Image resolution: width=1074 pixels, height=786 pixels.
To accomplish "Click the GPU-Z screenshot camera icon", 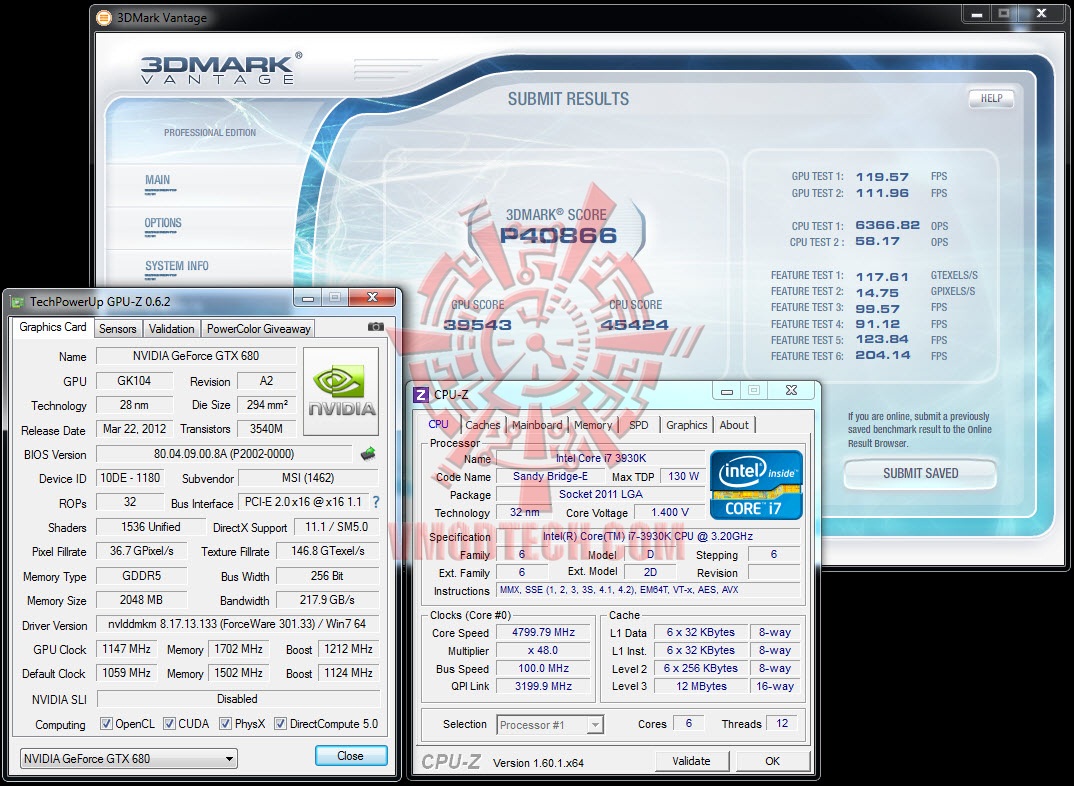I will 375,327.
